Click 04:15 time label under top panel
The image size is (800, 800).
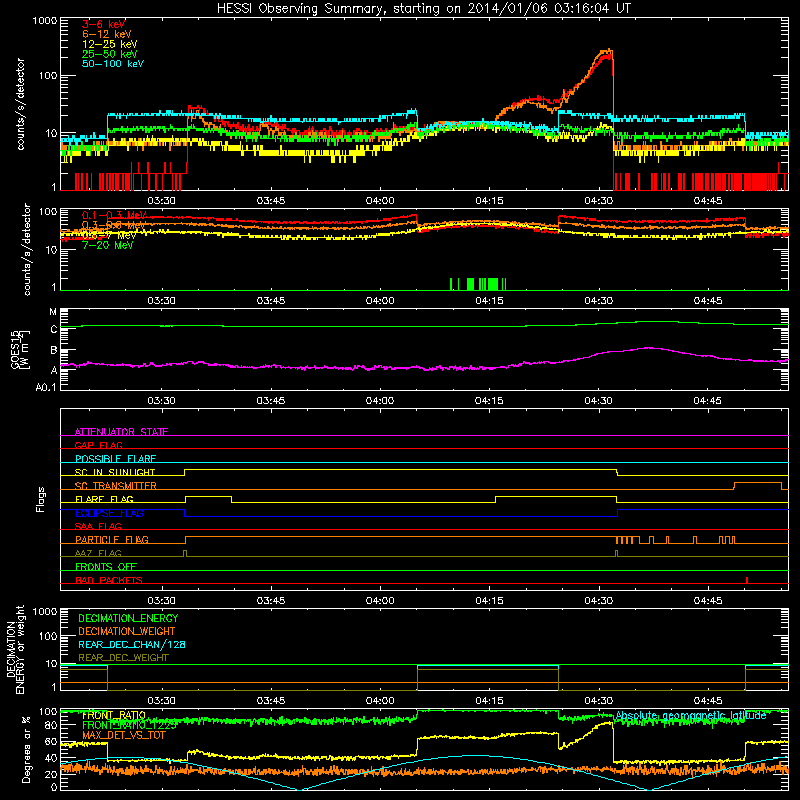[489, 201]
